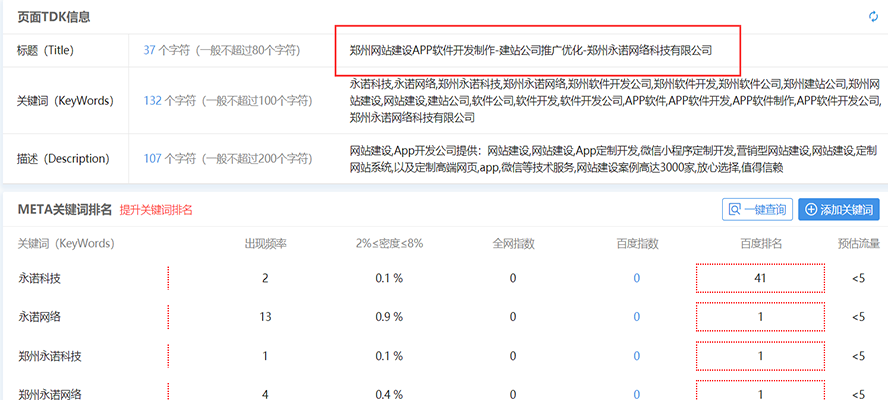Click the 出现频率 column header

click(x=265, y=244)
